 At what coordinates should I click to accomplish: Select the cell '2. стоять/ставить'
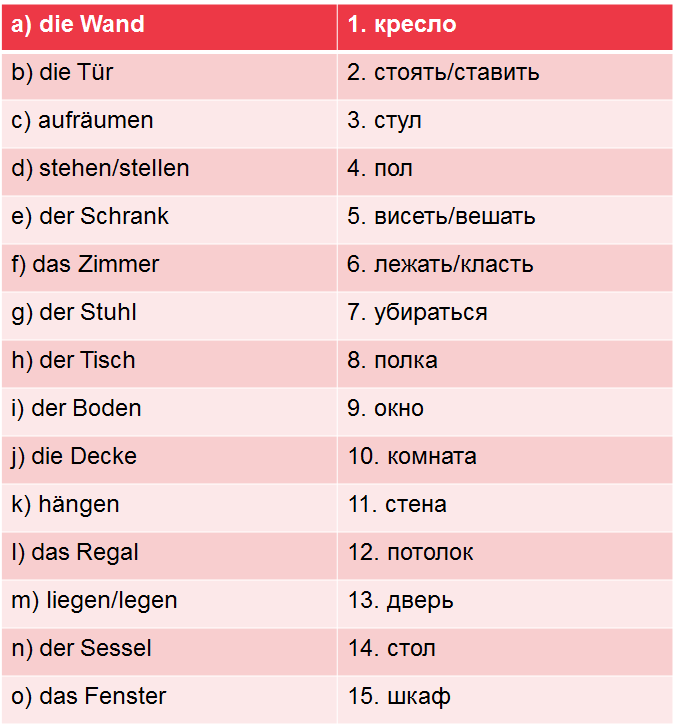tap(505, 73)
